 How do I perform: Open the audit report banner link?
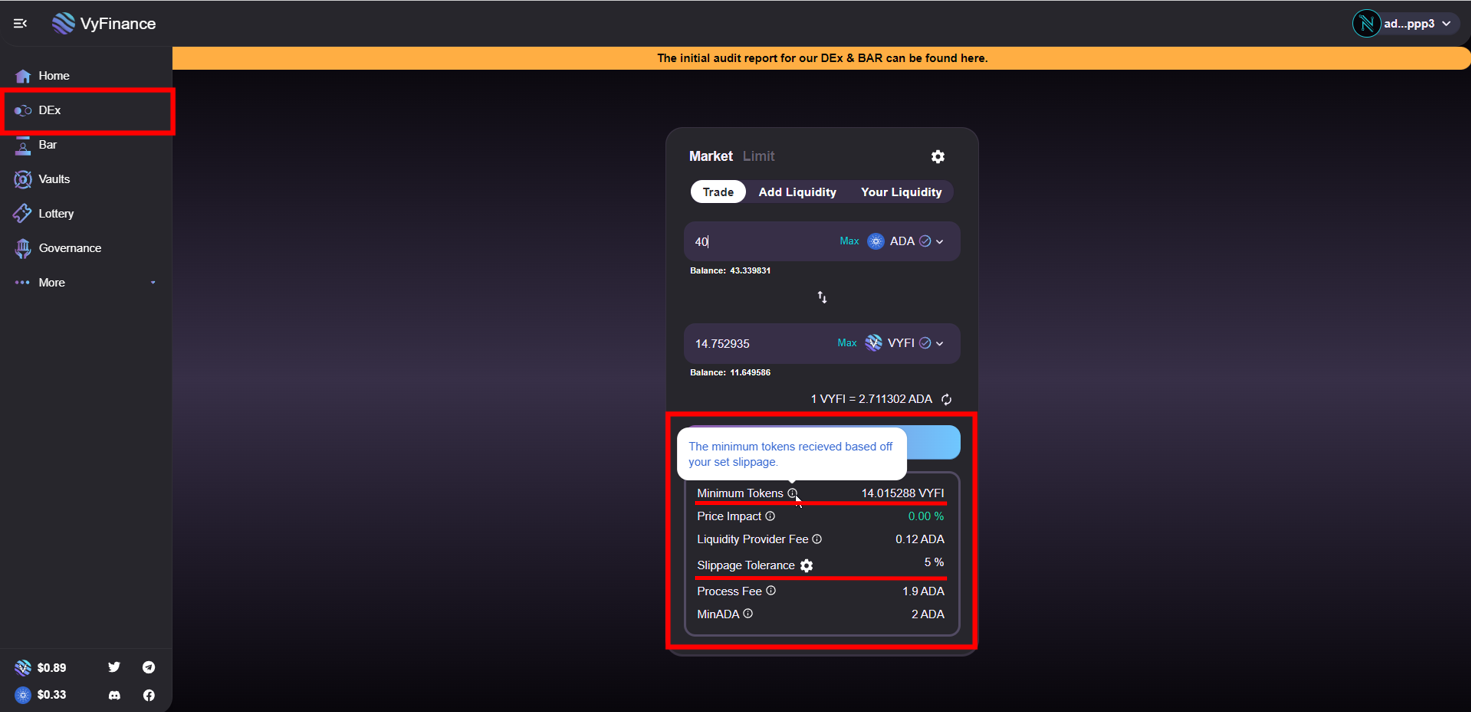821,58
